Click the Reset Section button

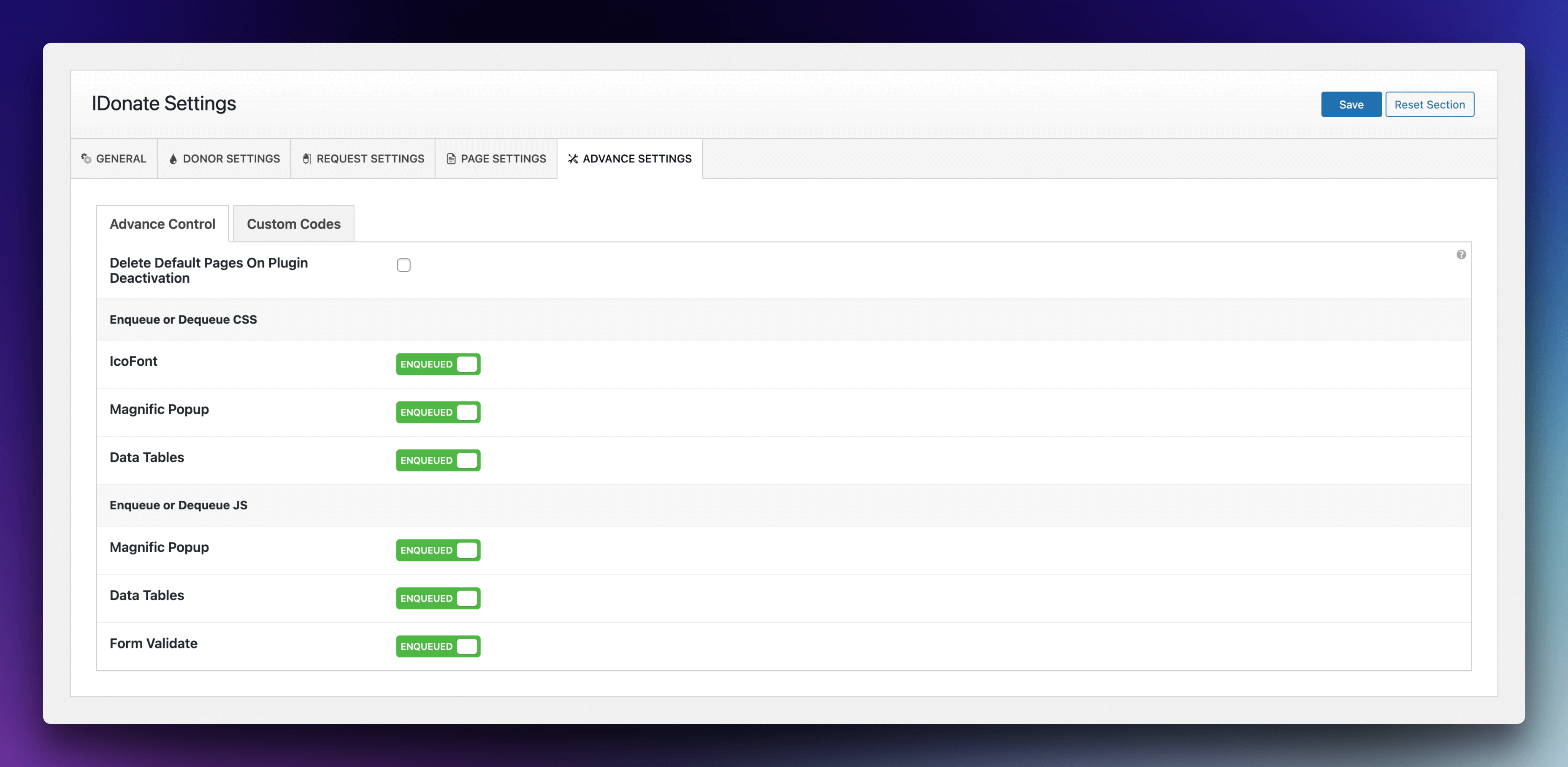(1430, 104)
